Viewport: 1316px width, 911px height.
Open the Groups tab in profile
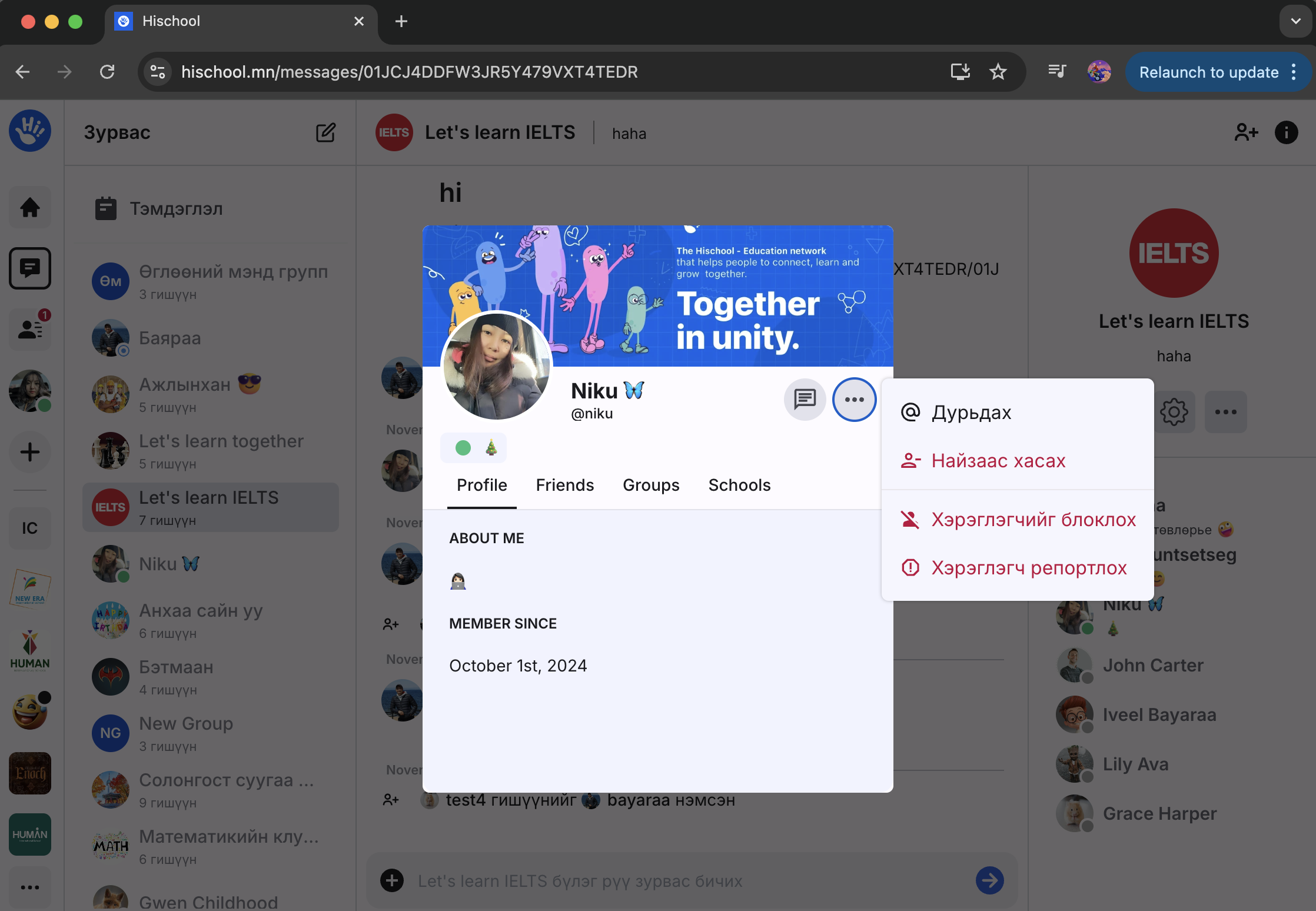click(651, 485)
